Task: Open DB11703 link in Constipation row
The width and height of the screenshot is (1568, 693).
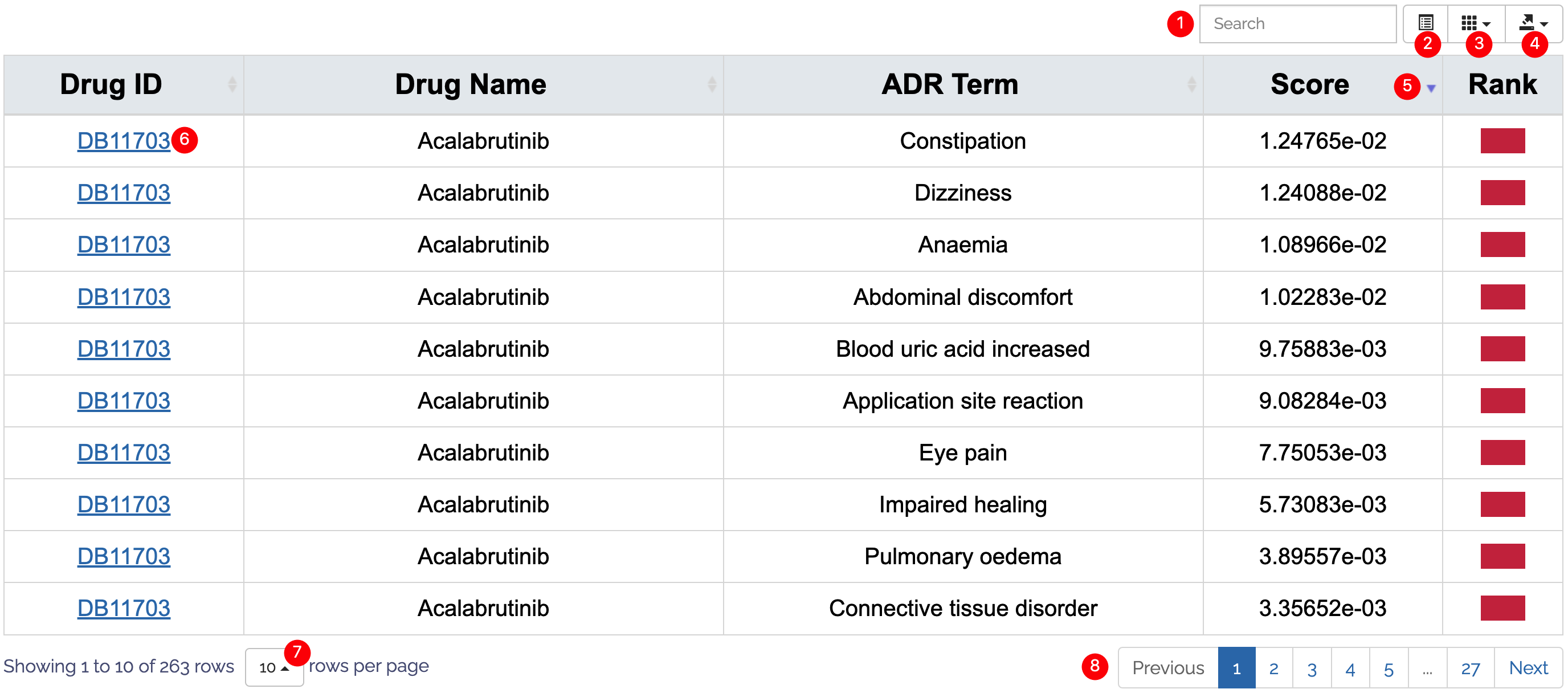Action: click(x=124, y=141)
